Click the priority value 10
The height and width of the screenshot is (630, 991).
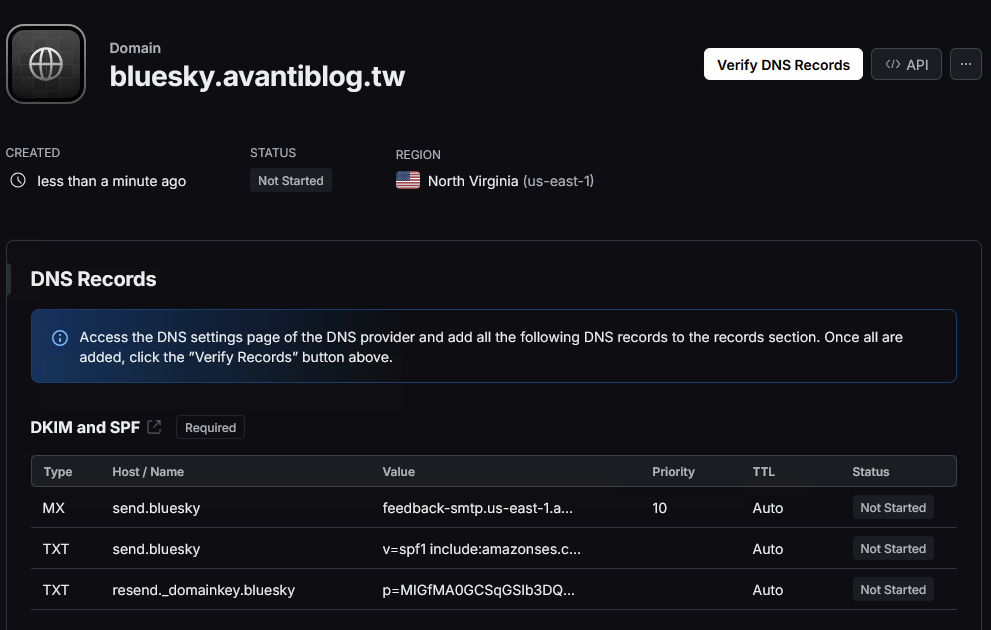click(x=659, y=508)
